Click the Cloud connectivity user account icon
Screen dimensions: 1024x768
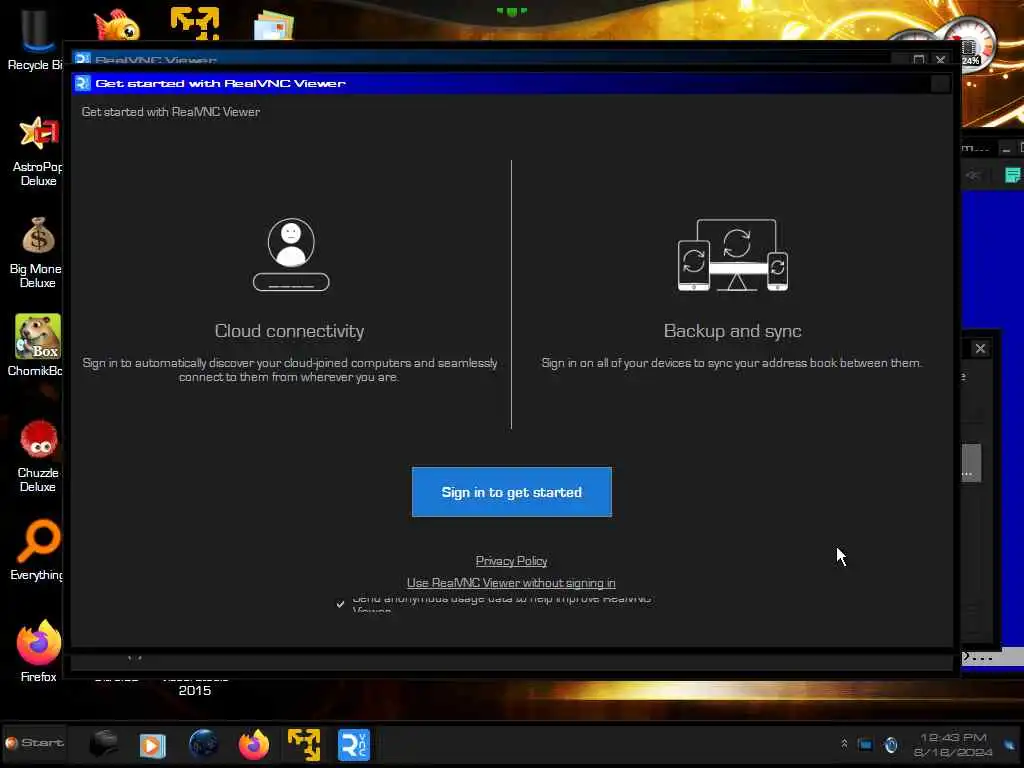point(291,254)
